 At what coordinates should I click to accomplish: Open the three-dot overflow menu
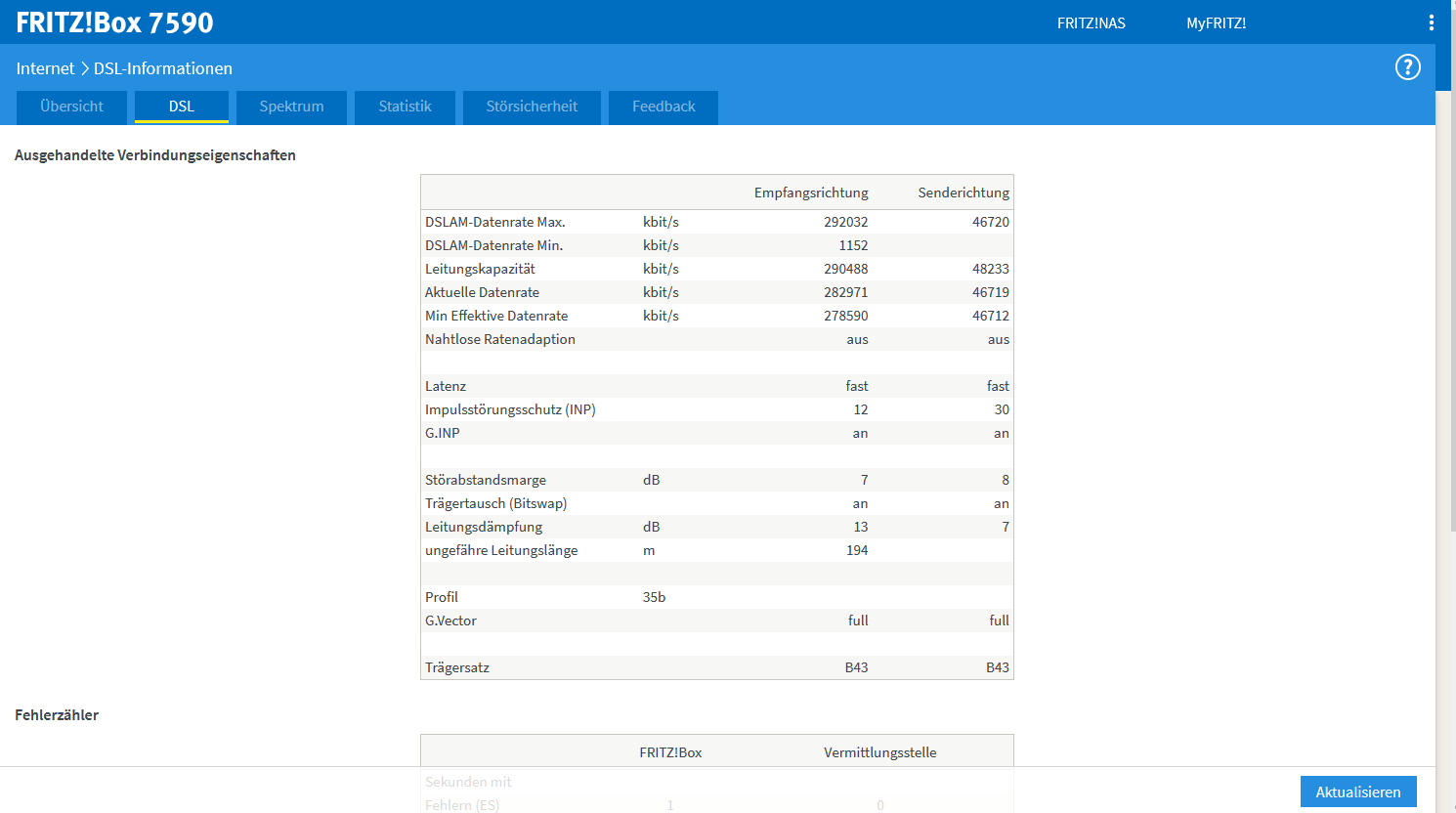pyautogui.click(x=1432, y=22)
